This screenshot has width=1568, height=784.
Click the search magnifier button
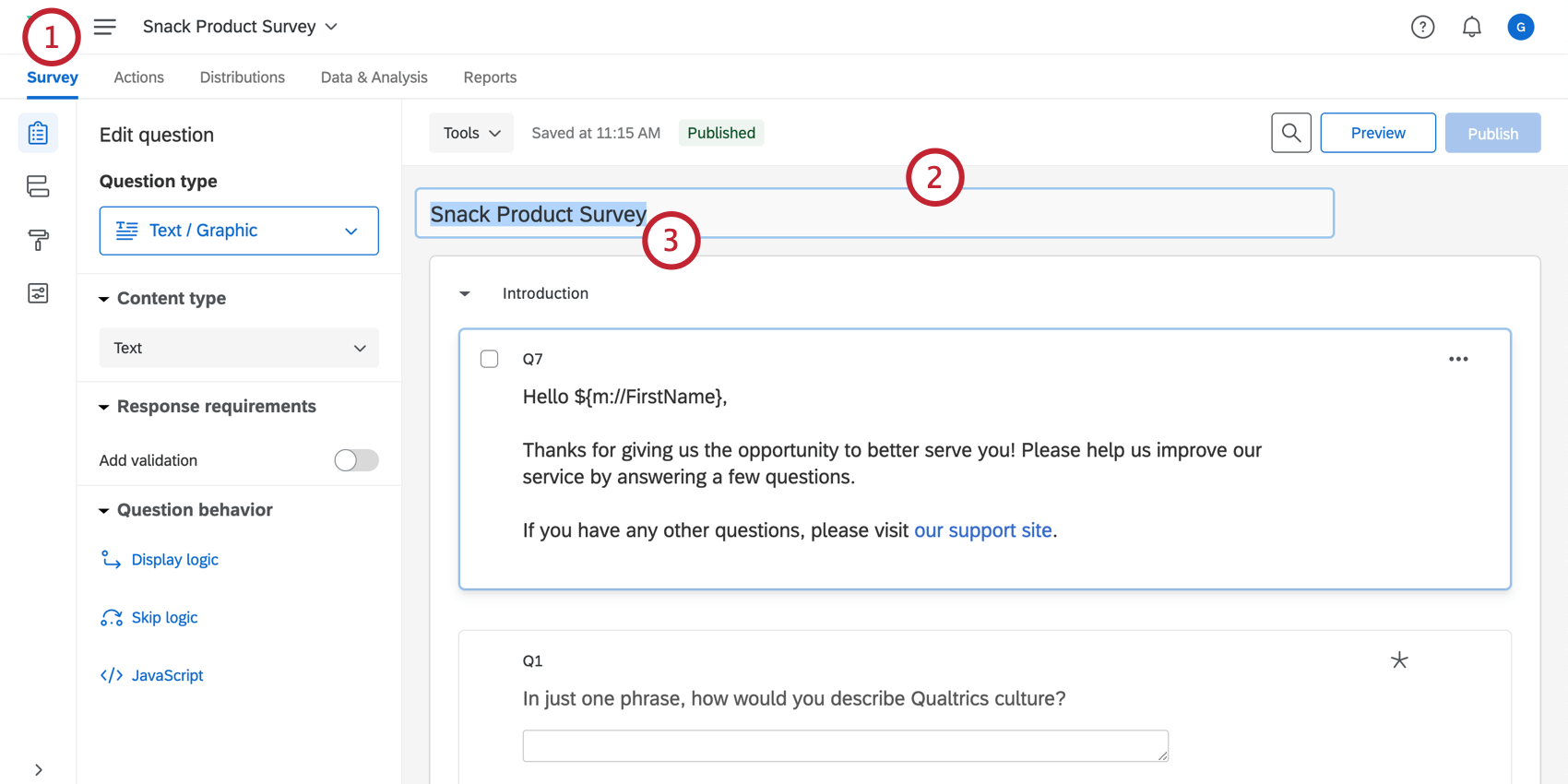(x=1290, y=133)
